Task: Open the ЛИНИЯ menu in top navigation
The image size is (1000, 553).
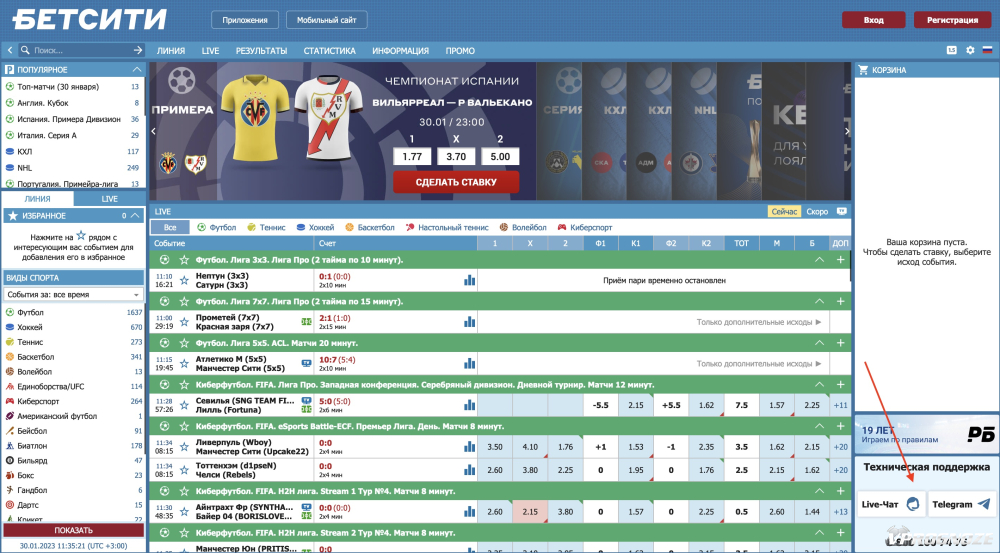Action: (x=171, y=50)
